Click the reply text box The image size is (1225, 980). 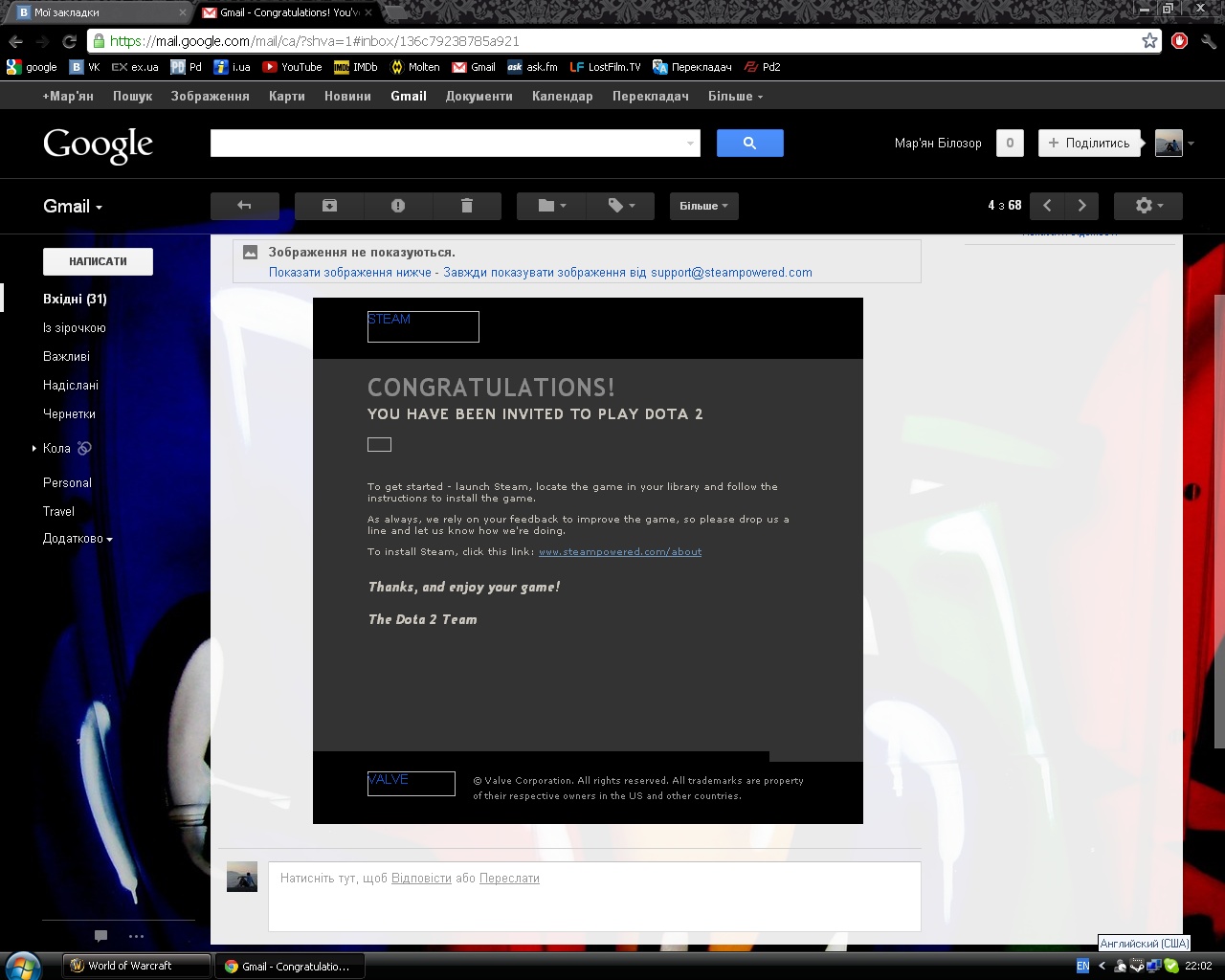coord(594,897)
